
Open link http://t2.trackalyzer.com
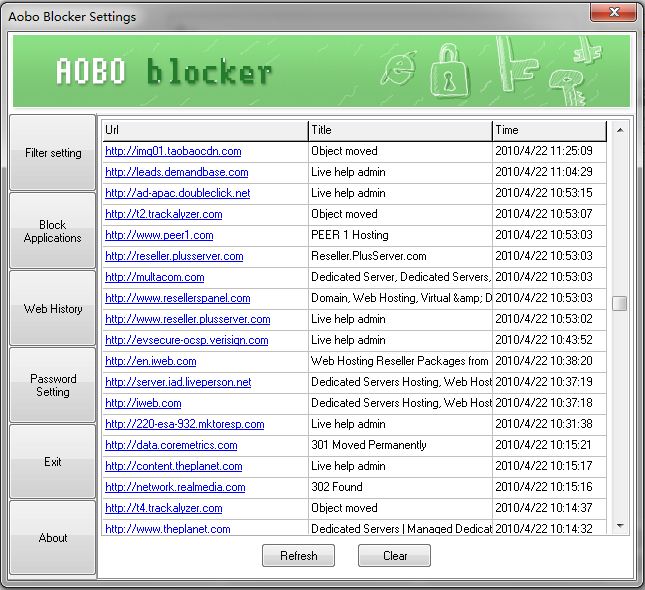[x=164, y=214]
